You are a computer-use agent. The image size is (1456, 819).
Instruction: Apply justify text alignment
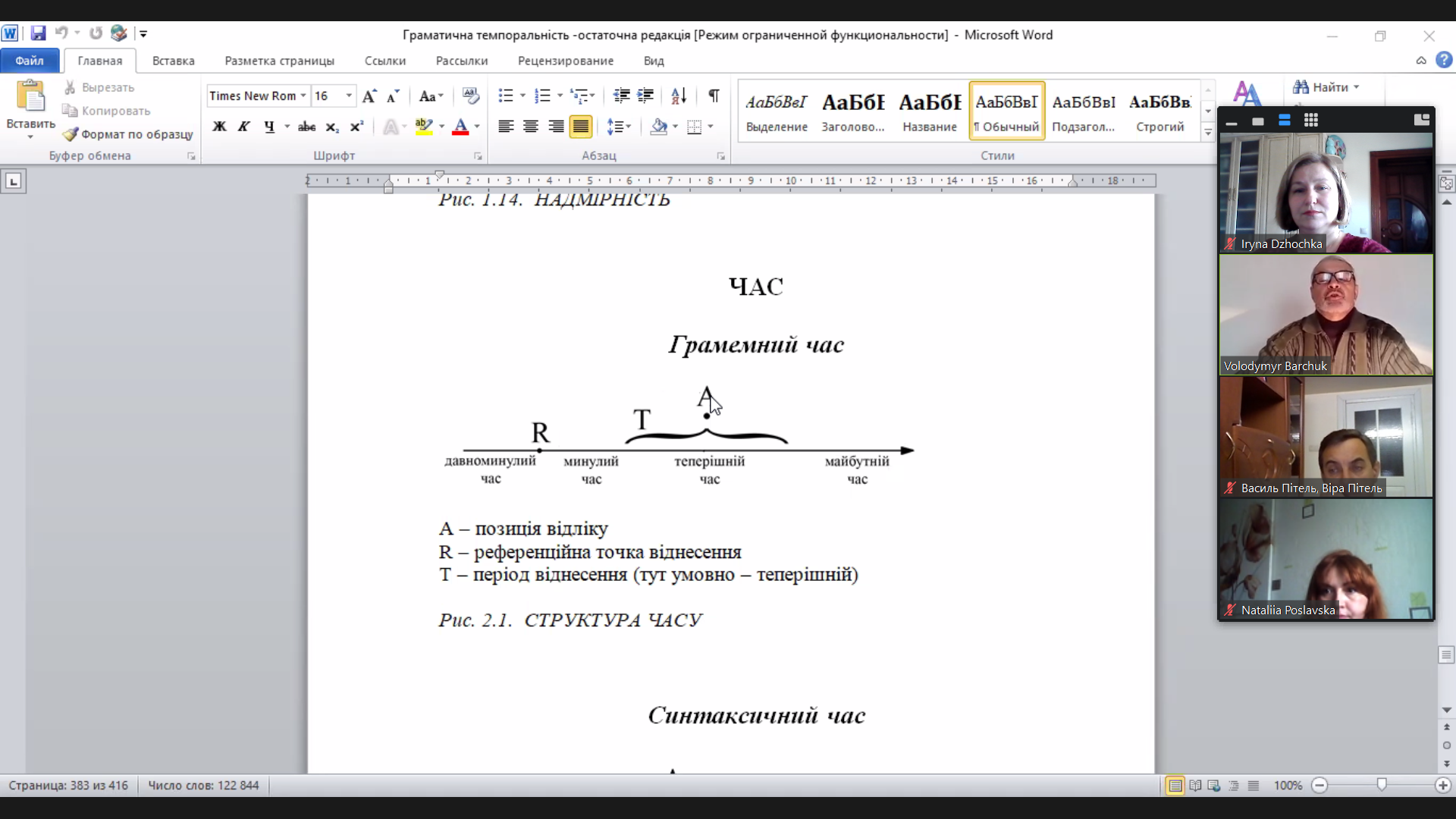[x=581, y=127]
